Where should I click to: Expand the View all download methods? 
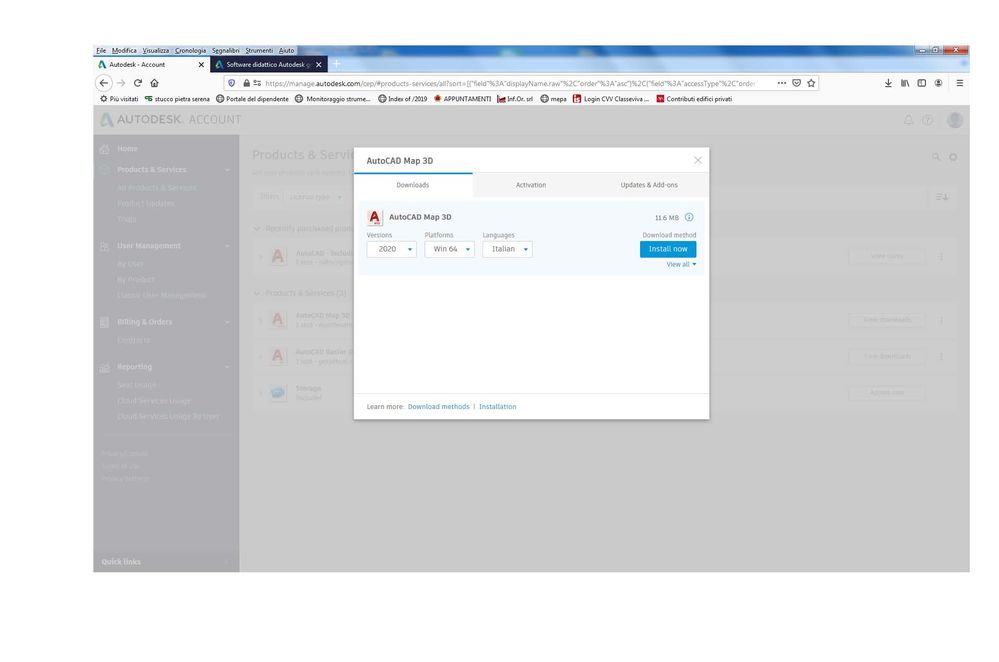(681, 265)
